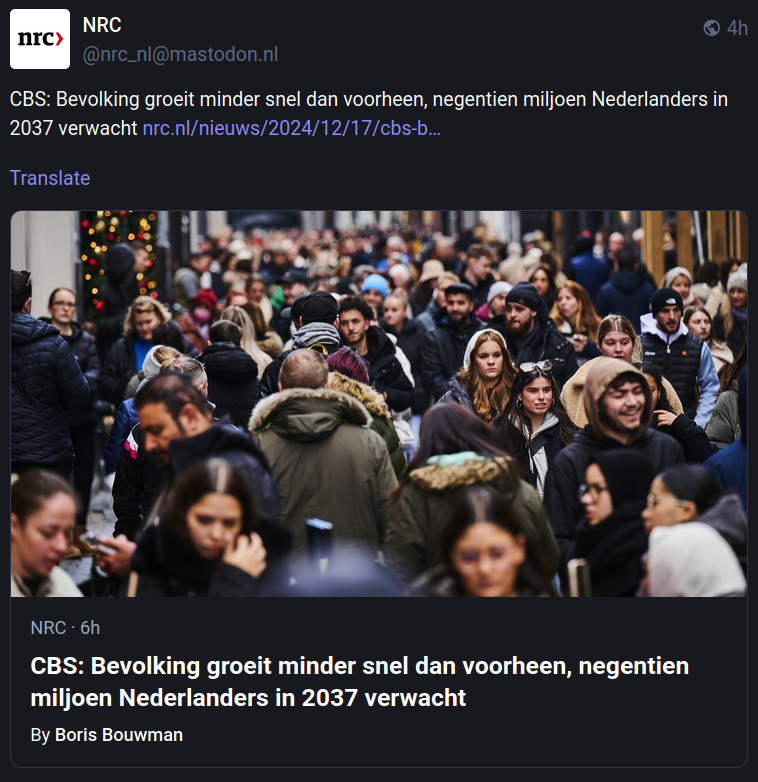Click the globe public visibility icon
Image resolution: width=758 pixels, height=782 pixels.
[712, 28]
